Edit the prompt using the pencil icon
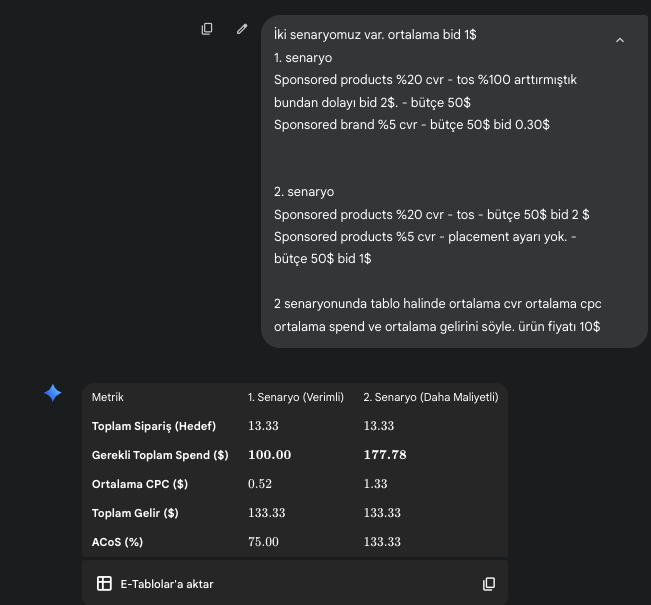 [242, 29]
